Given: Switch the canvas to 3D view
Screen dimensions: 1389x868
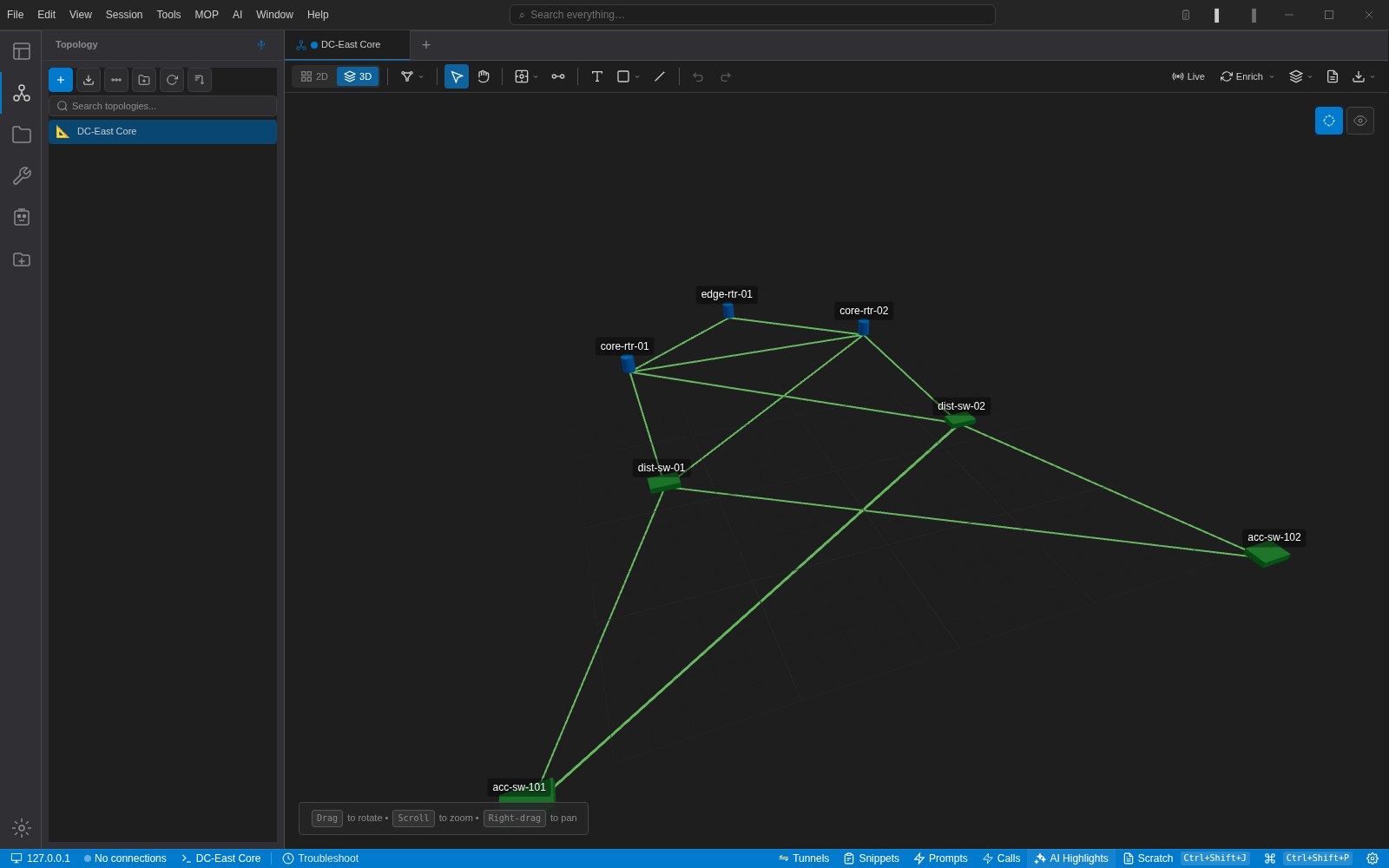Looking at the screenshot, I should (x=358, y=76).
